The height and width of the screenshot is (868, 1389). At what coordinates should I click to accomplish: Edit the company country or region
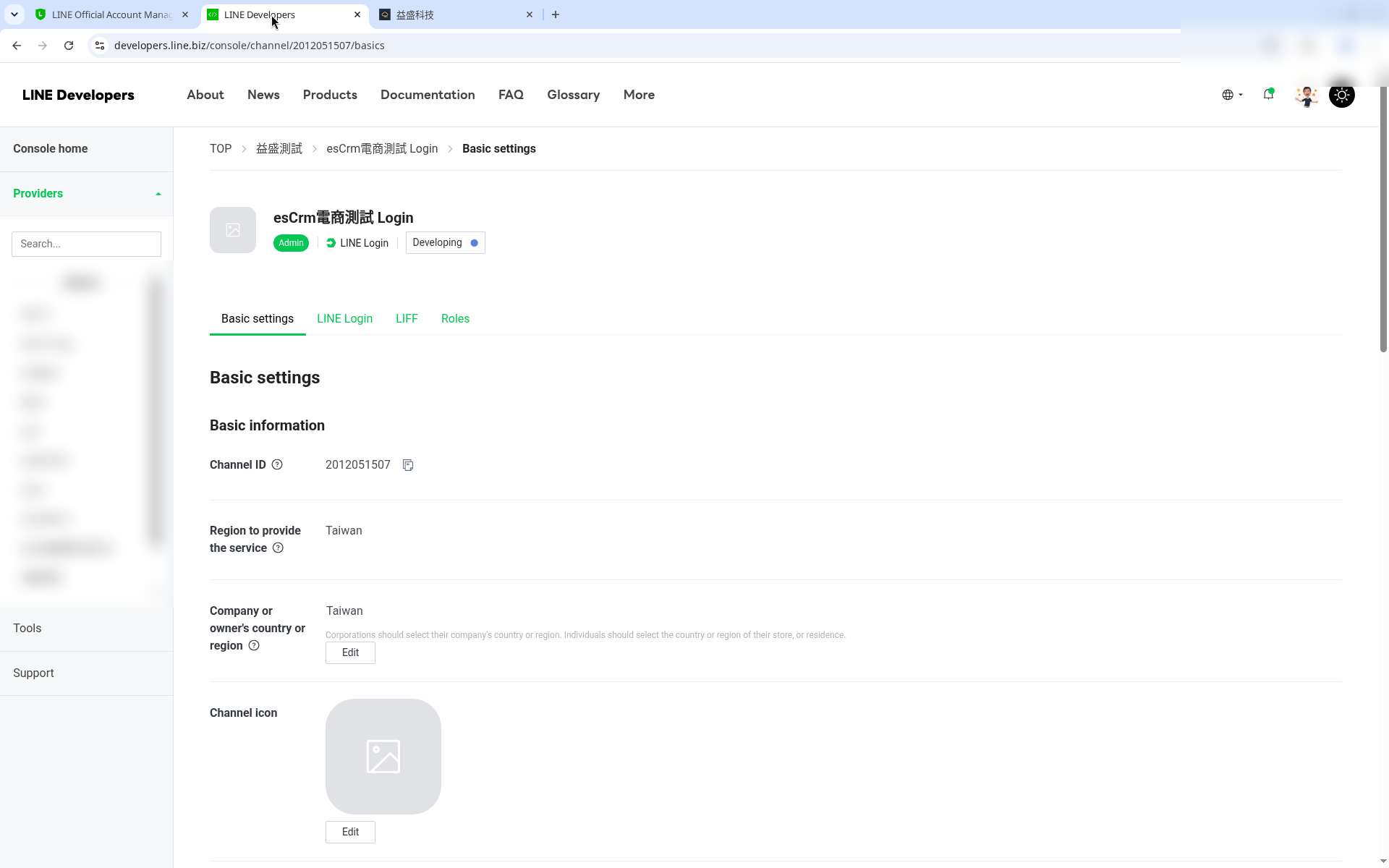(x=350, y=652)
